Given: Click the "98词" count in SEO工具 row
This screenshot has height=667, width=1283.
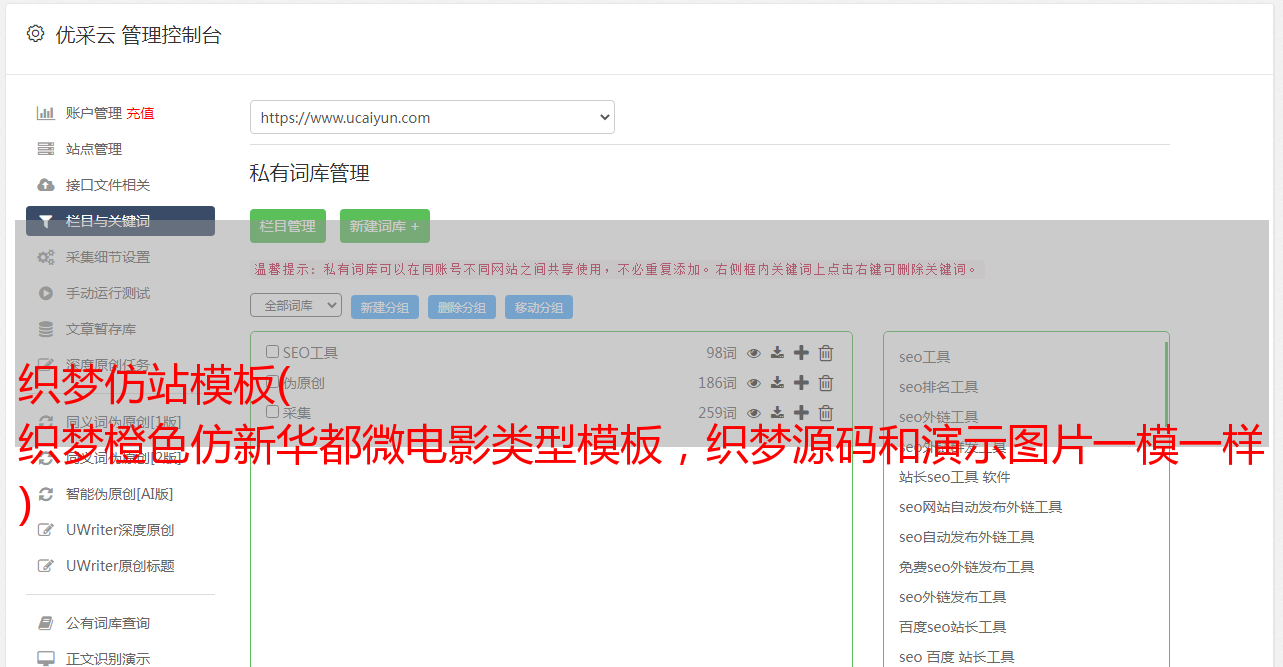Looking at the screenshot, I should pos(721,353).
